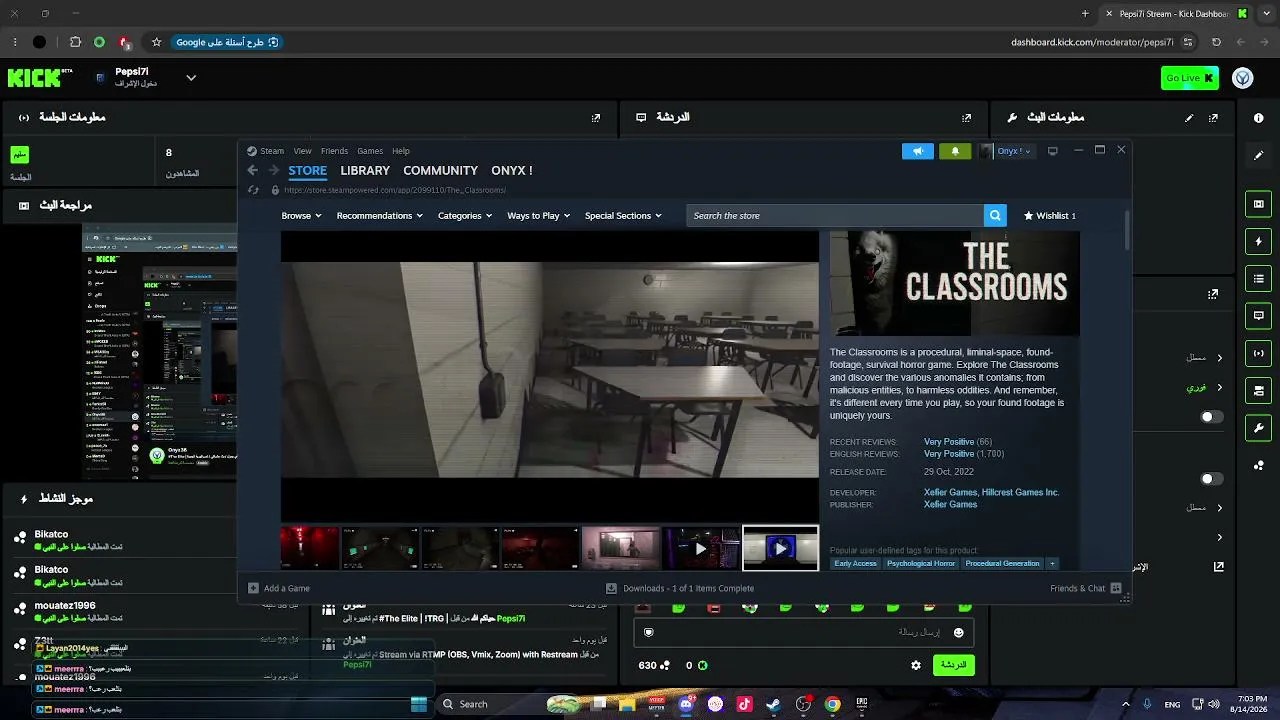Click the pencil edit icon in Kick sidebar
Screen dimensions: 1280x720
click(x=1258, y=155)
